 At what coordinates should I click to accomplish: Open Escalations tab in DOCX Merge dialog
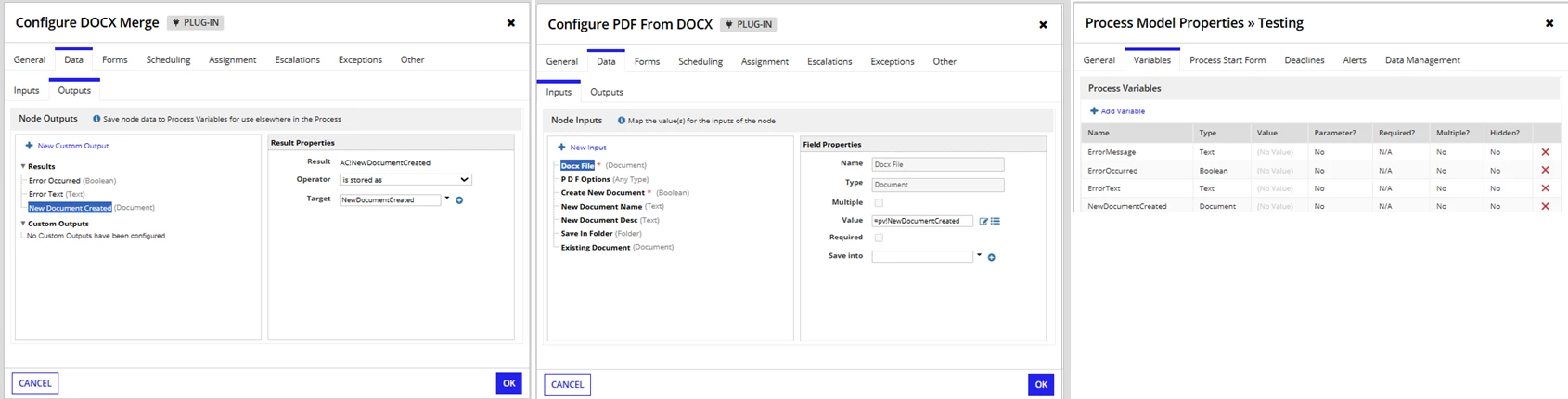pos(297,60)
